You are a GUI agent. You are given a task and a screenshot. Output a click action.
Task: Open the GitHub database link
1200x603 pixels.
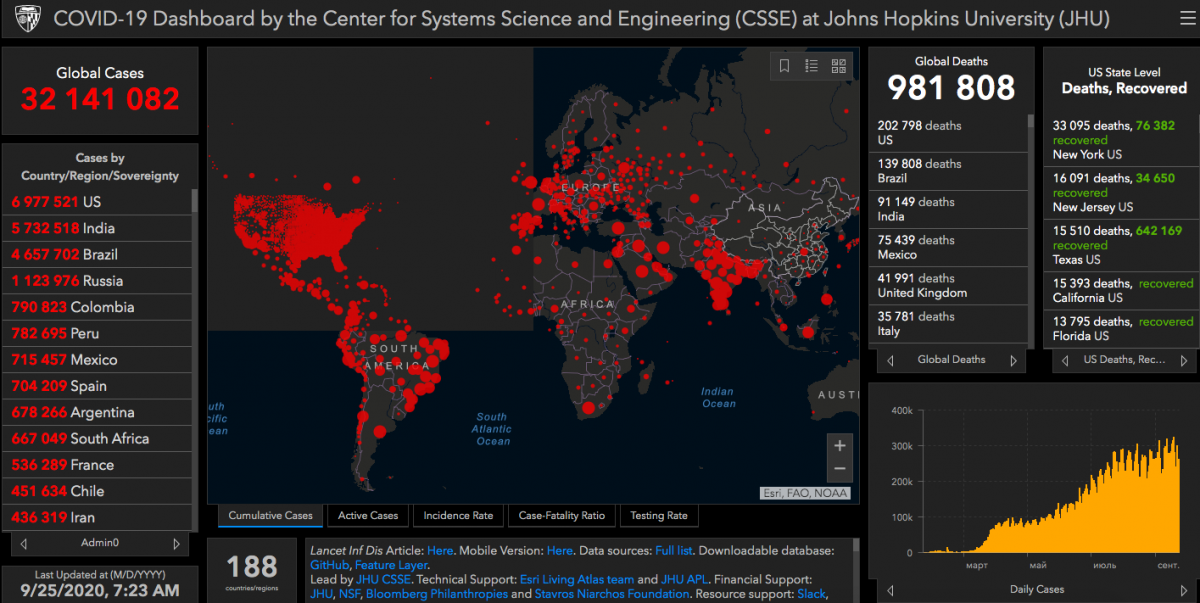point(329,565)
